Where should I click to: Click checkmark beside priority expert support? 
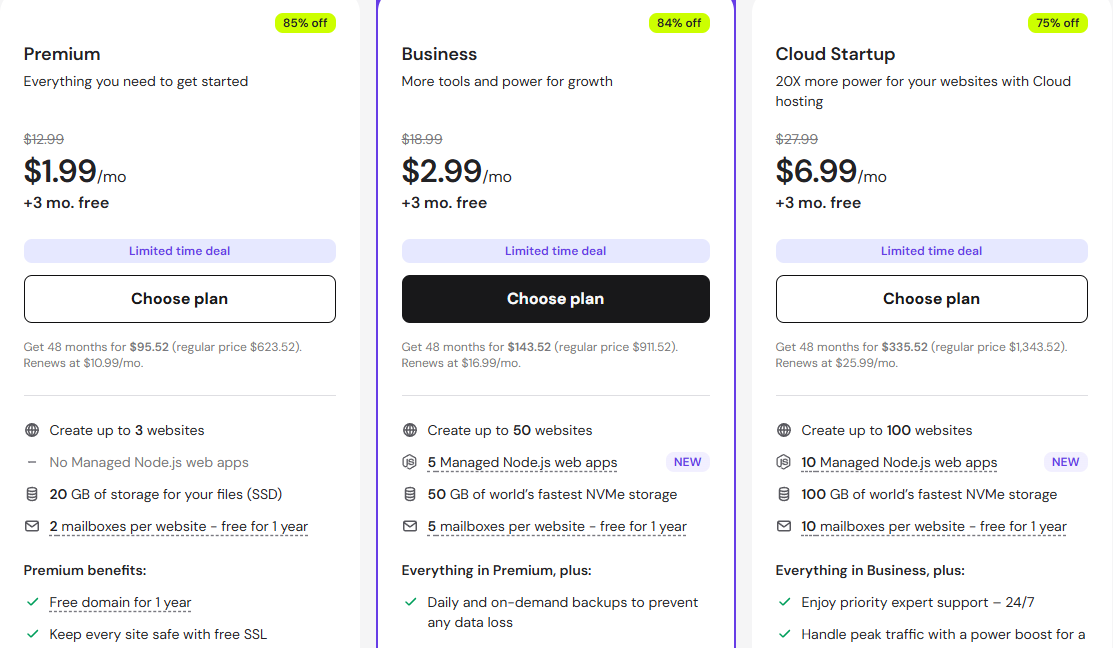point(784,602)
